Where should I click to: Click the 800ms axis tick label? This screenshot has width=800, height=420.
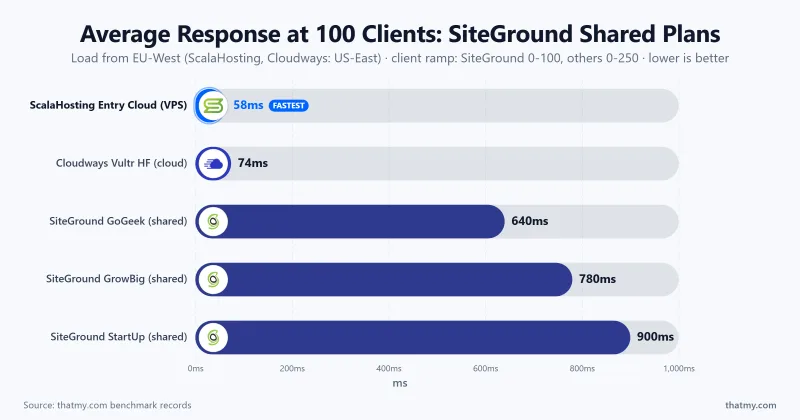tap(582, 368)
